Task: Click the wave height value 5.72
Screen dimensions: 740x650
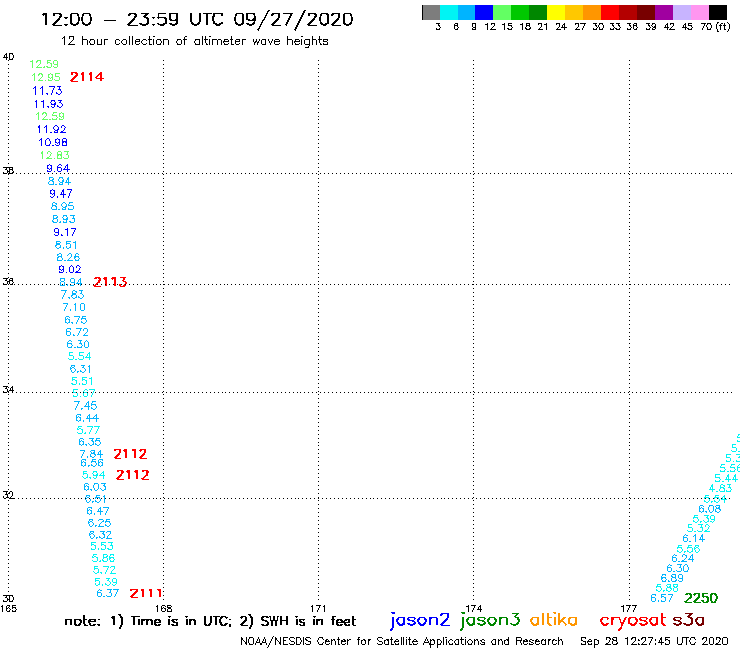Action: [104, 570]
